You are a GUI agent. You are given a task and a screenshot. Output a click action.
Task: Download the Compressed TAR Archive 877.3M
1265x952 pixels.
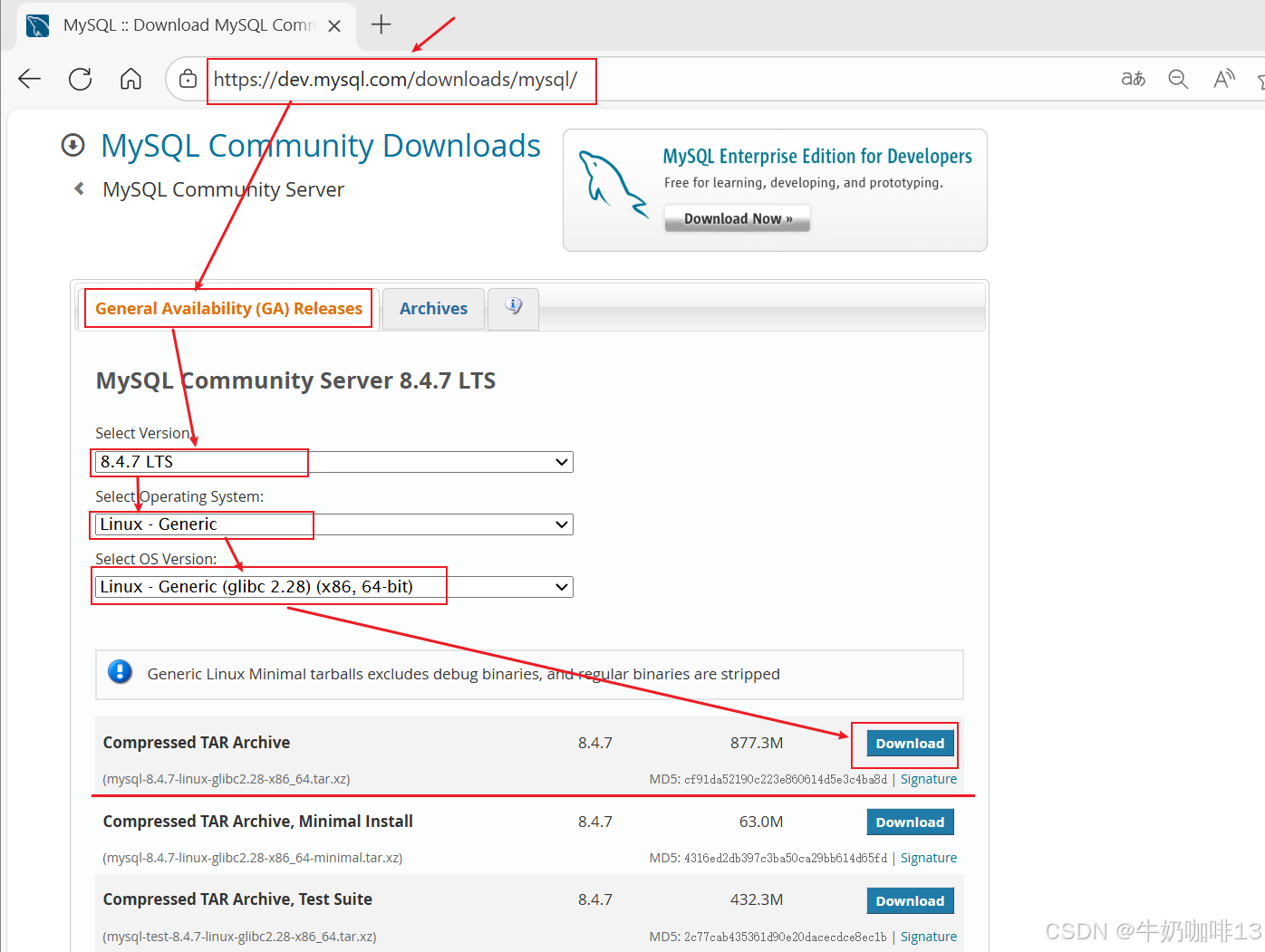[910, 744]
